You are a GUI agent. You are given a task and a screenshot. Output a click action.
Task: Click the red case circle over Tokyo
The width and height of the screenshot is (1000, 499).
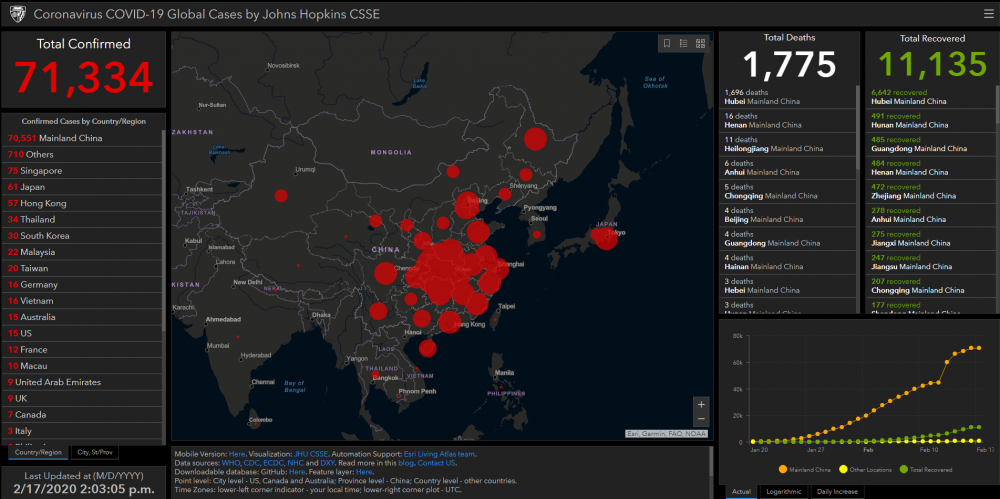607,239
